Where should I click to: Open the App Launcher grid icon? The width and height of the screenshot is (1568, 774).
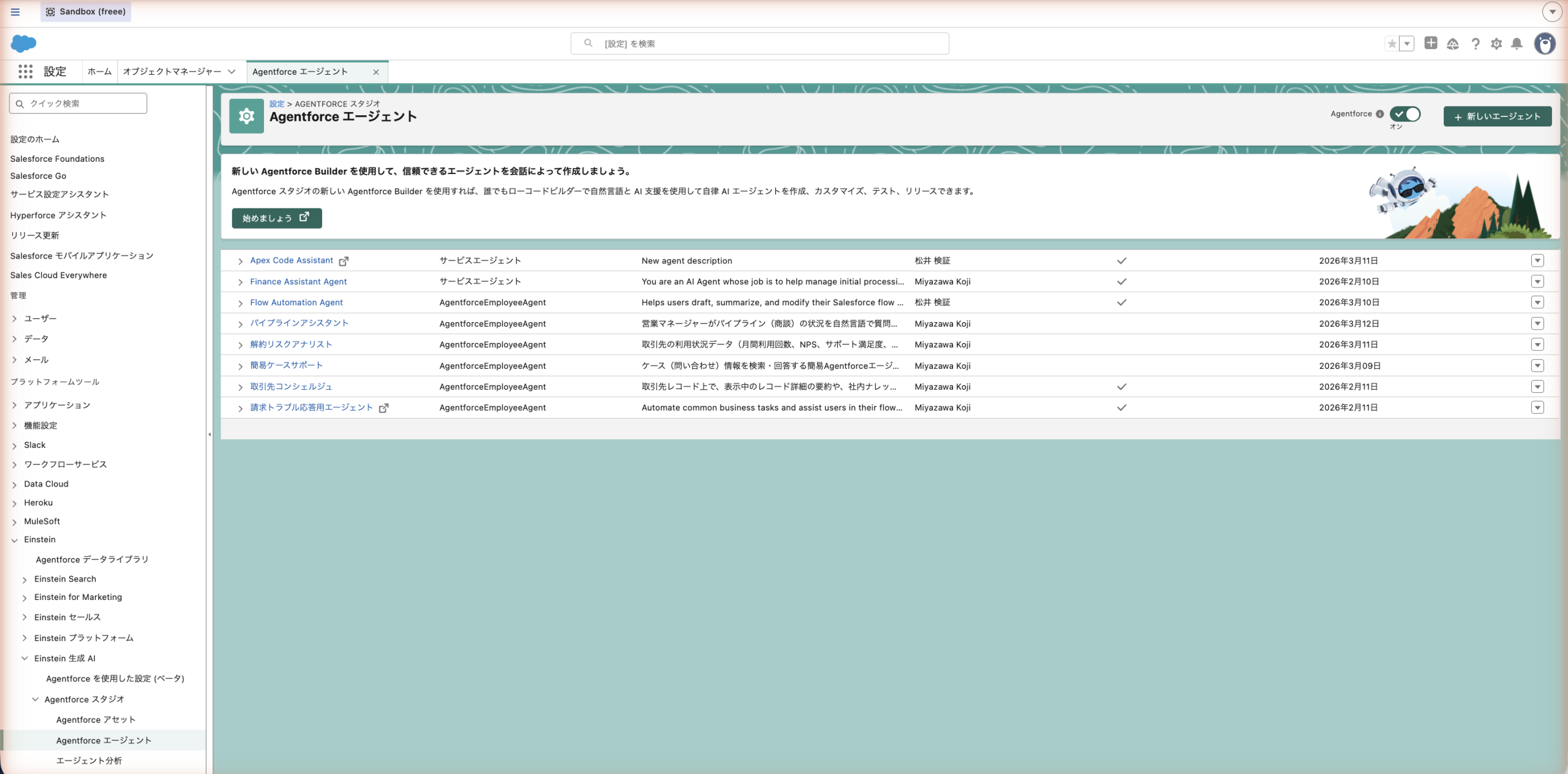(25, 72)
